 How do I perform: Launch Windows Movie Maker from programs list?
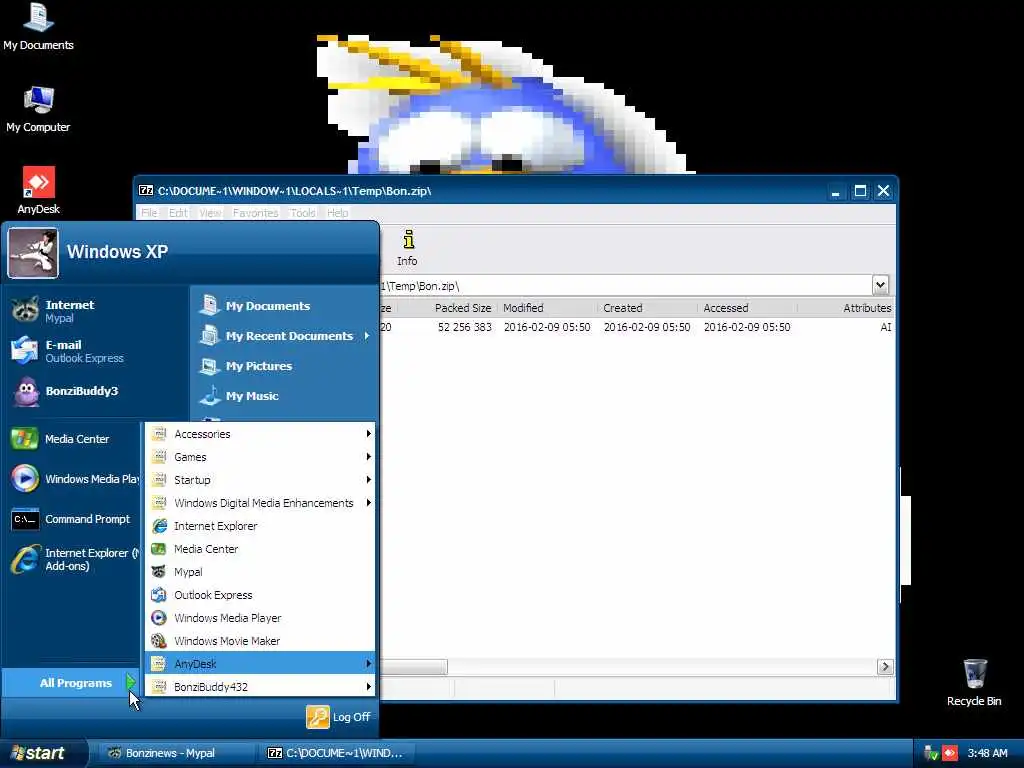pos(261,641)
